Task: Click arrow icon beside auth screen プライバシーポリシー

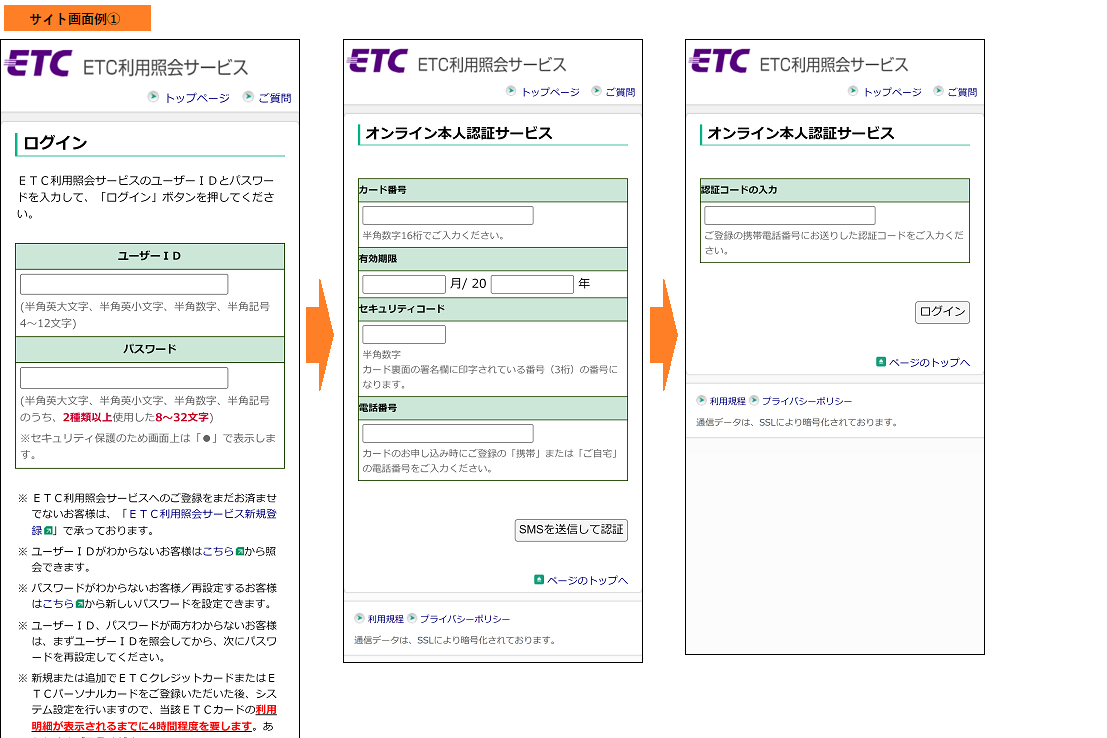Action: 754,400
